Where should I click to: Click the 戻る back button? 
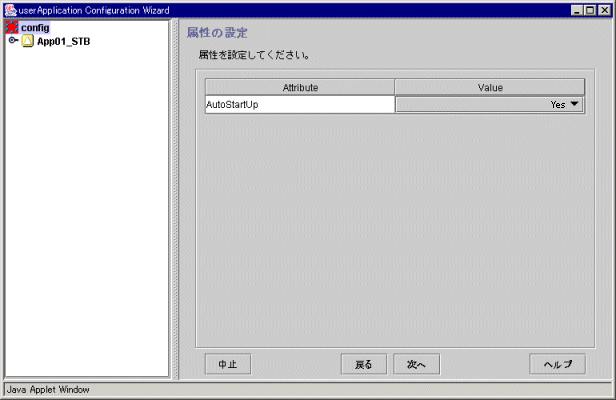coord(364,364)
